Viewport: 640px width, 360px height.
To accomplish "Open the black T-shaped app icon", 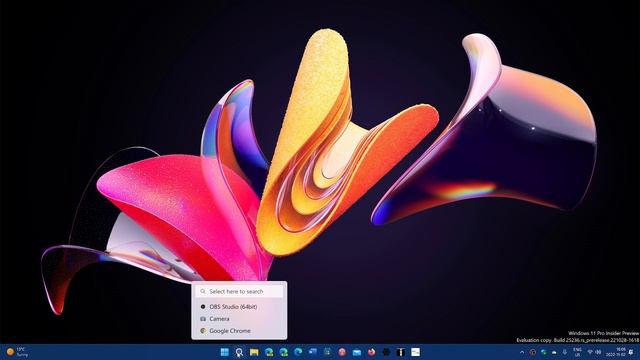I will (401, 352).
